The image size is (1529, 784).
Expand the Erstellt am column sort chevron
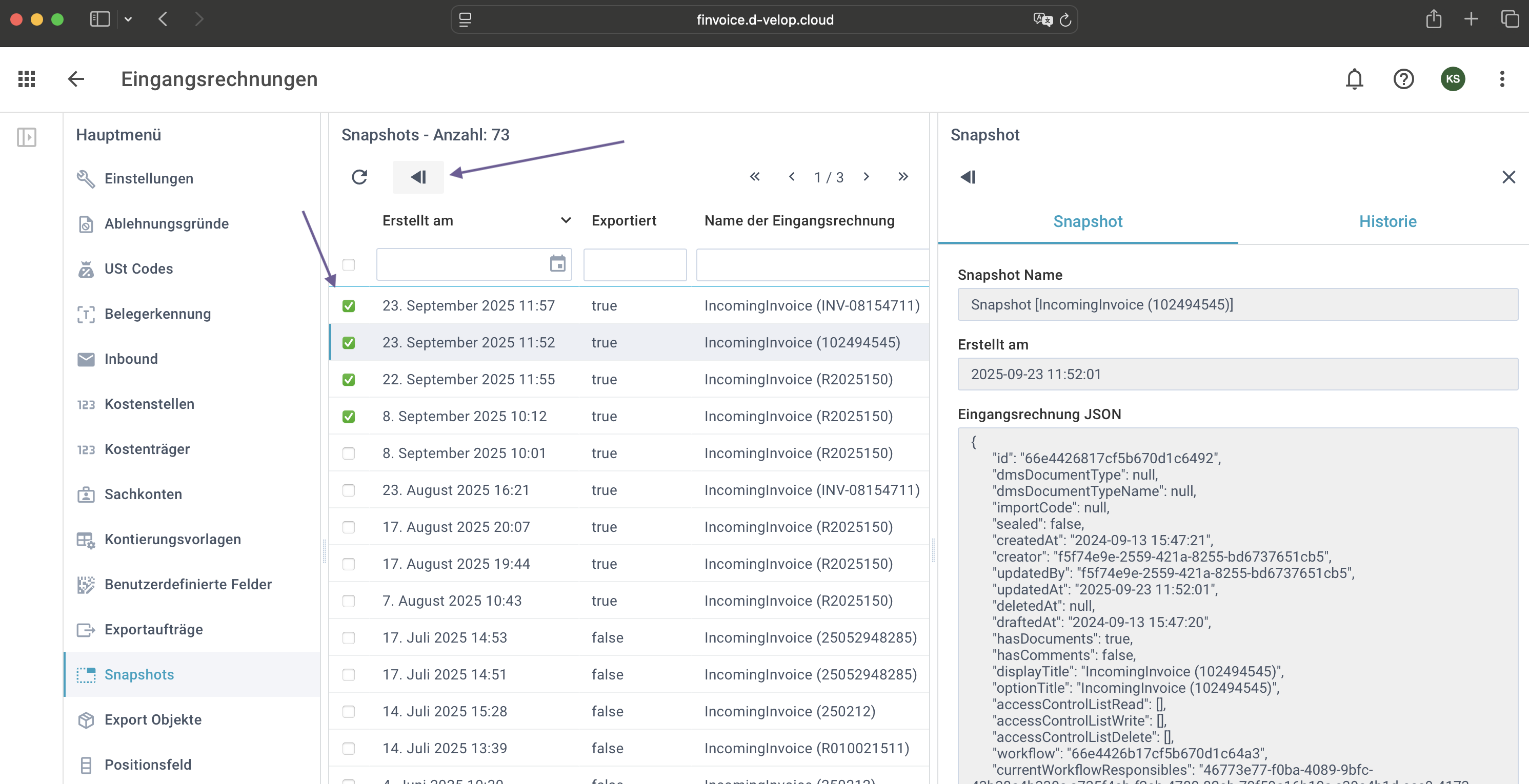(566, 221)
